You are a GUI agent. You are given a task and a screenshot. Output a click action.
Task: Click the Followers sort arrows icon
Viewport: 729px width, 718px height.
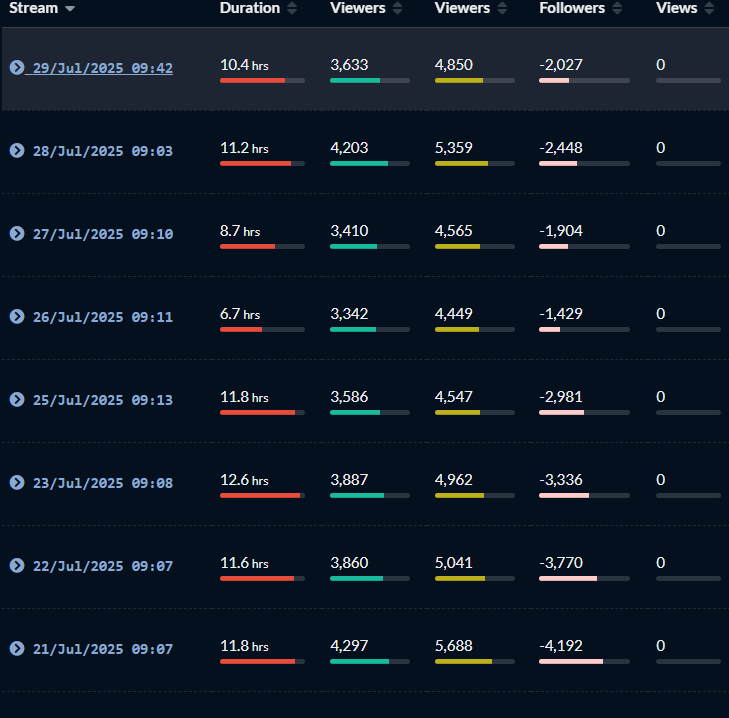coord(617,8)
